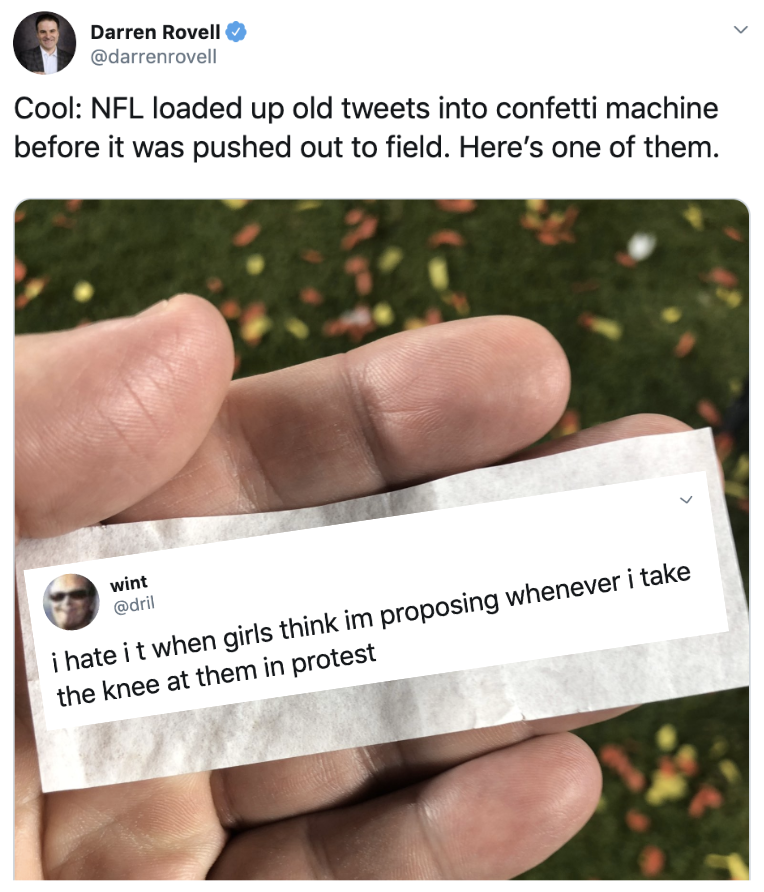Image resolution: width=764 pixels, height=892 pixels.
Task: Click the line 'the knee at them in protest'
Action: (216, 675)
